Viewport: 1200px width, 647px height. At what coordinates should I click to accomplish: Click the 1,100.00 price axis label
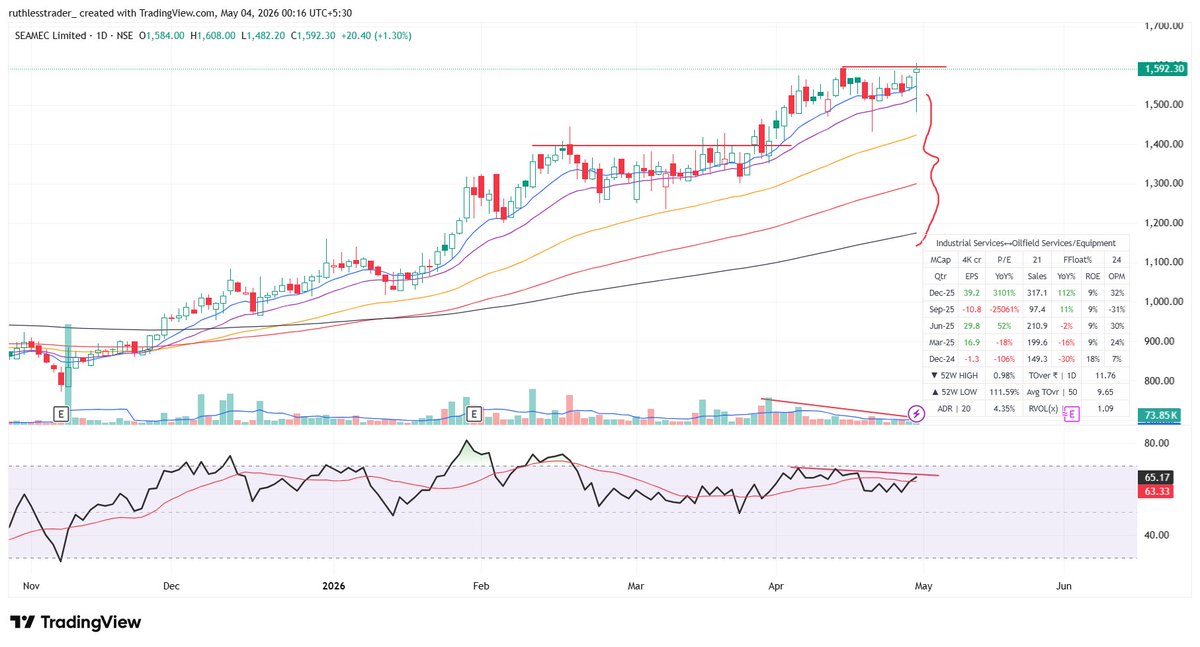click(x=1162, y=262)
